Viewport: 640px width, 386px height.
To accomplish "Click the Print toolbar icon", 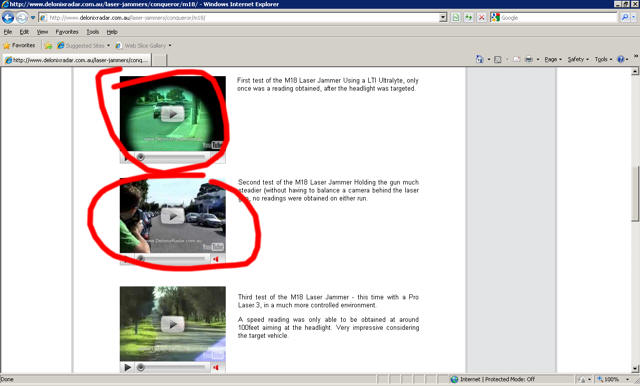I will point(529,60).
